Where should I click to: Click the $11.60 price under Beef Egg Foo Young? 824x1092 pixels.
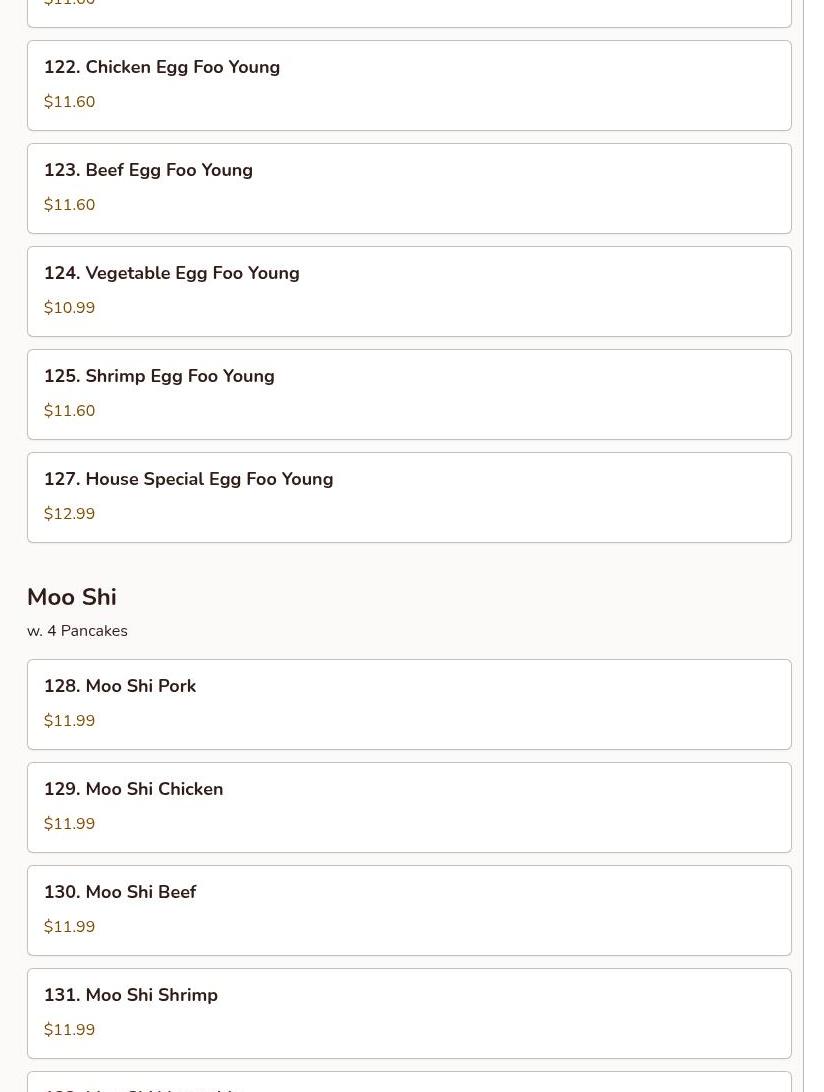point(69,205)
